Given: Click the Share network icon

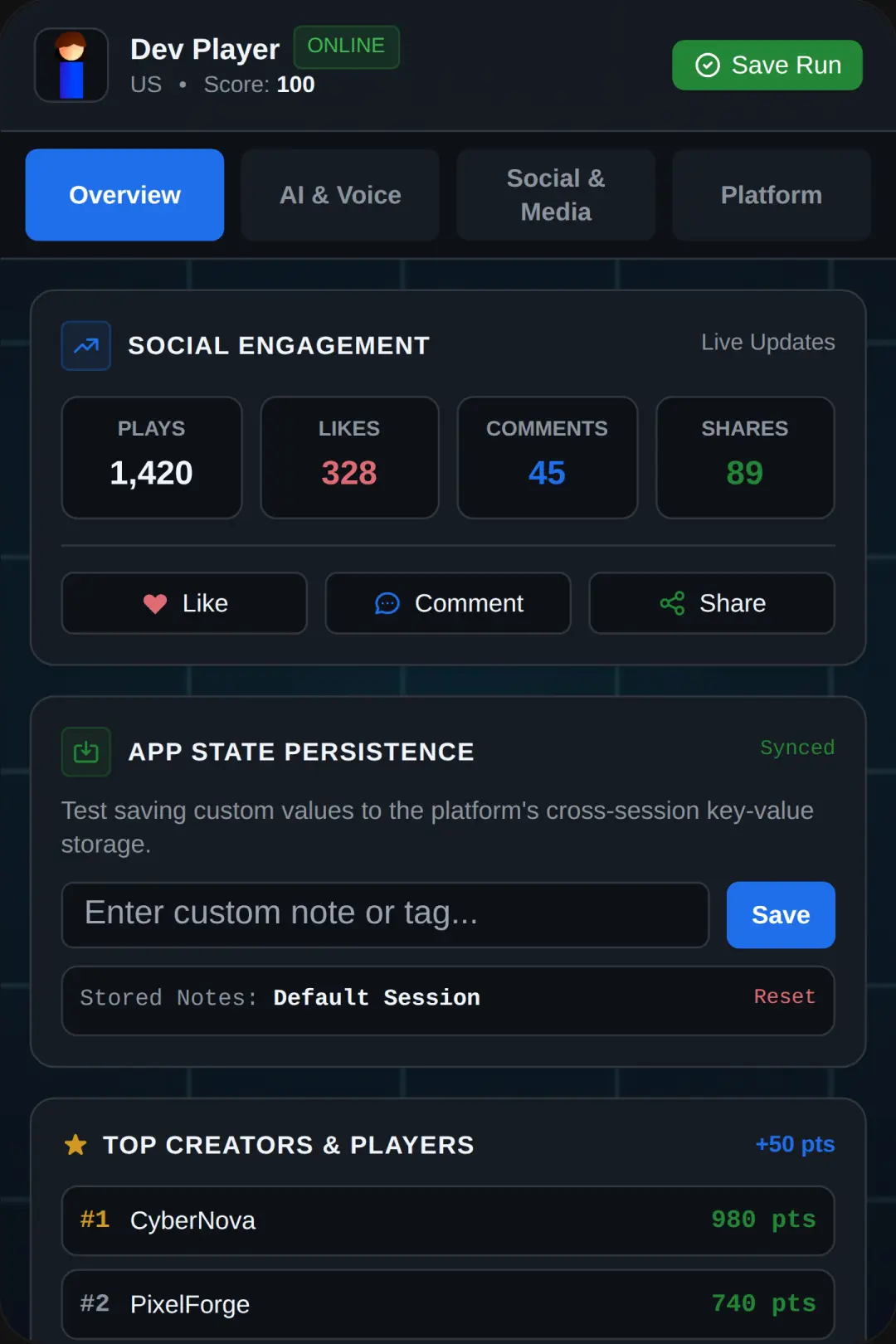Looking at the screenshot, I should click(x=672, y=603).
